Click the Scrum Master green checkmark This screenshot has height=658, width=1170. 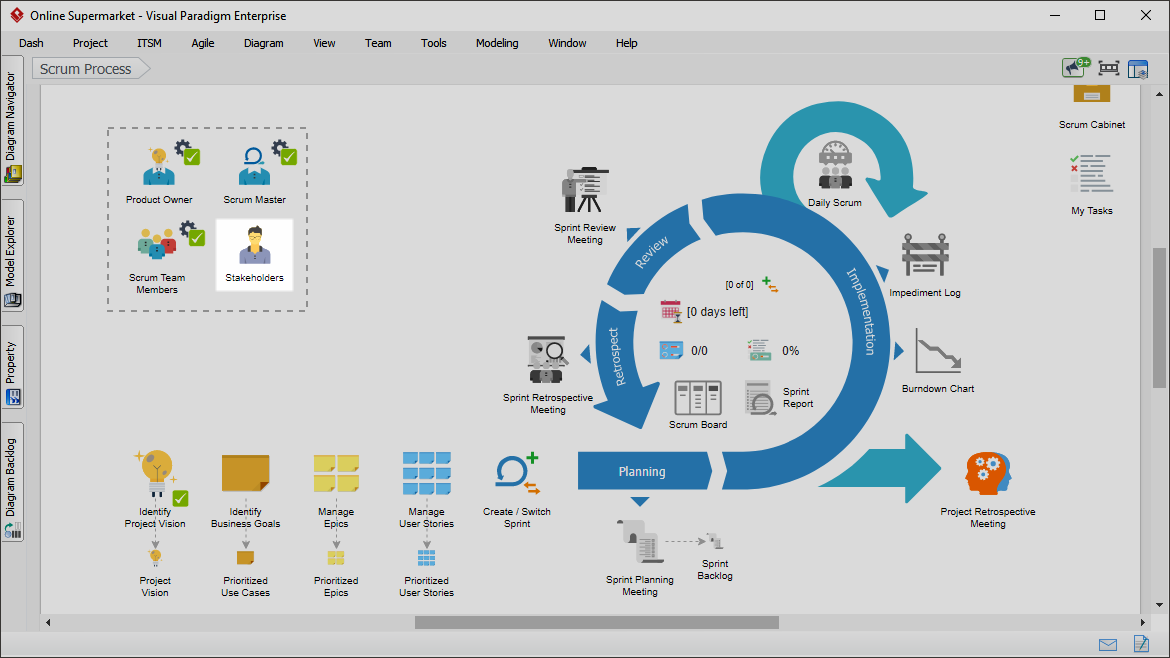point(289,157)
